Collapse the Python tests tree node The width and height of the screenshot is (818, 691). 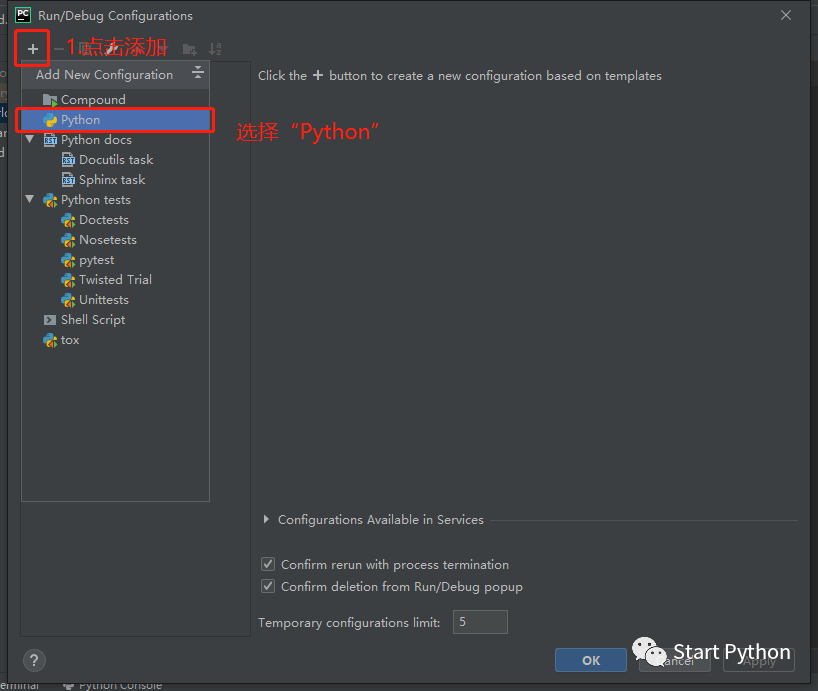click(x=30, y=199)
